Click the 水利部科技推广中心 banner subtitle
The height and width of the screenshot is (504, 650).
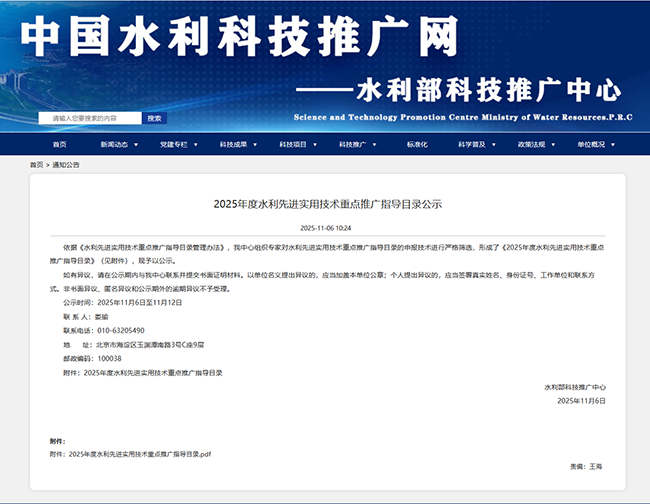pos(489,90)
